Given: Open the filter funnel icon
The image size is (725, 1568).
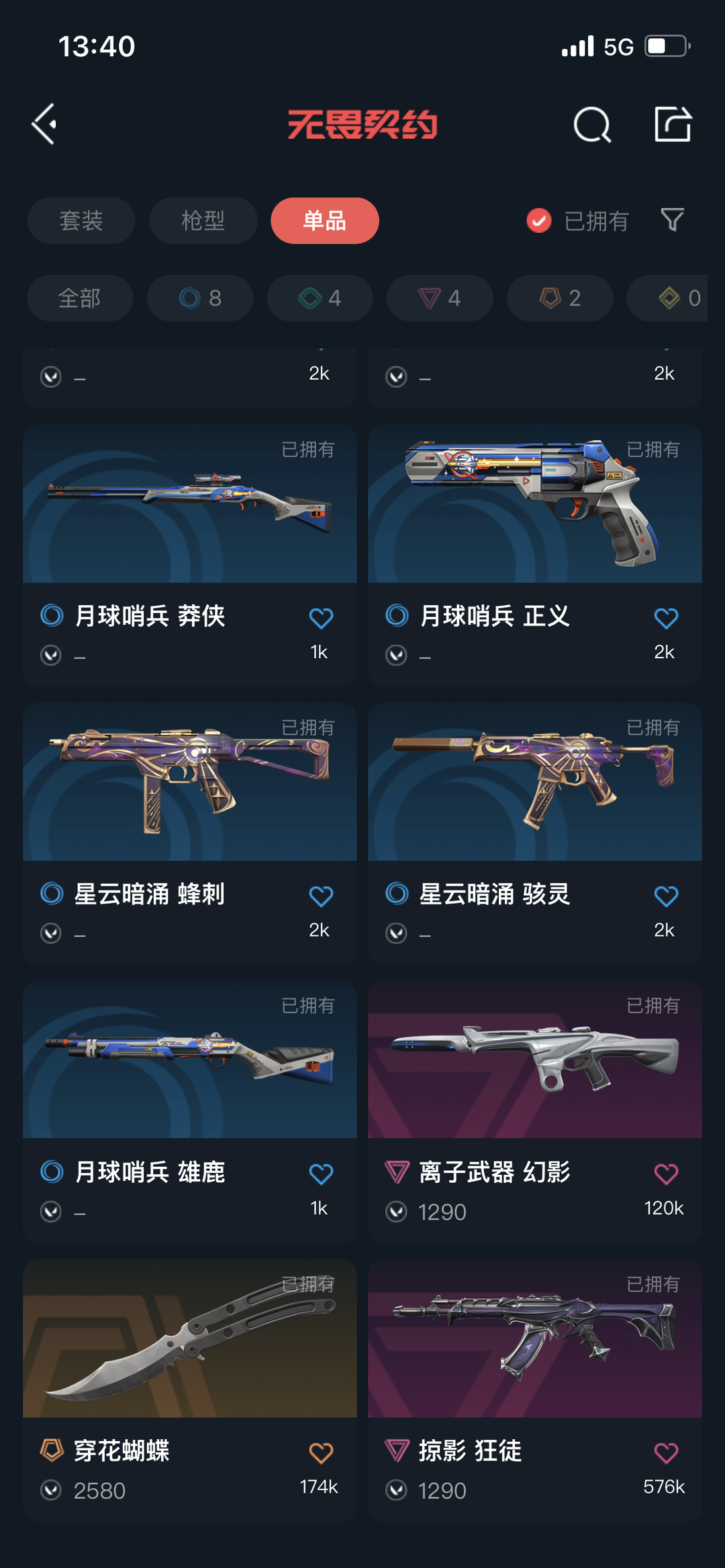Looking at the screenshot, I should click(672, 220).
